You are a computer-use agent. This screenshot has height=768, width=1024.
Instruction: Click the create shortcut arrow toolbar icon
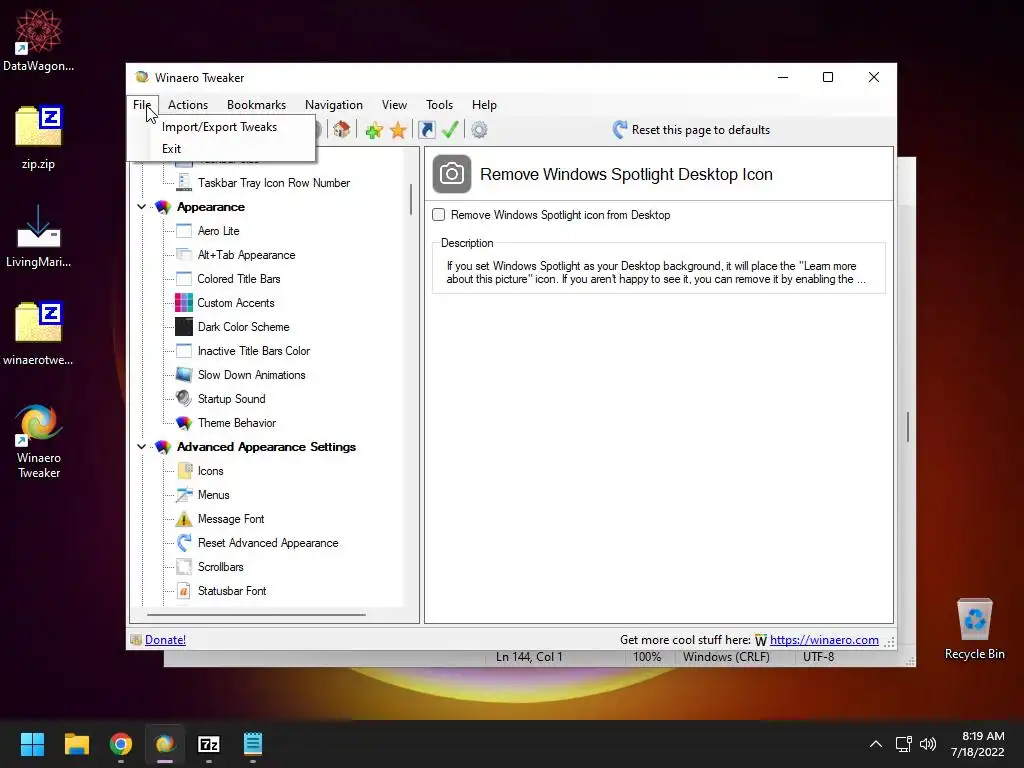[426, 130]
